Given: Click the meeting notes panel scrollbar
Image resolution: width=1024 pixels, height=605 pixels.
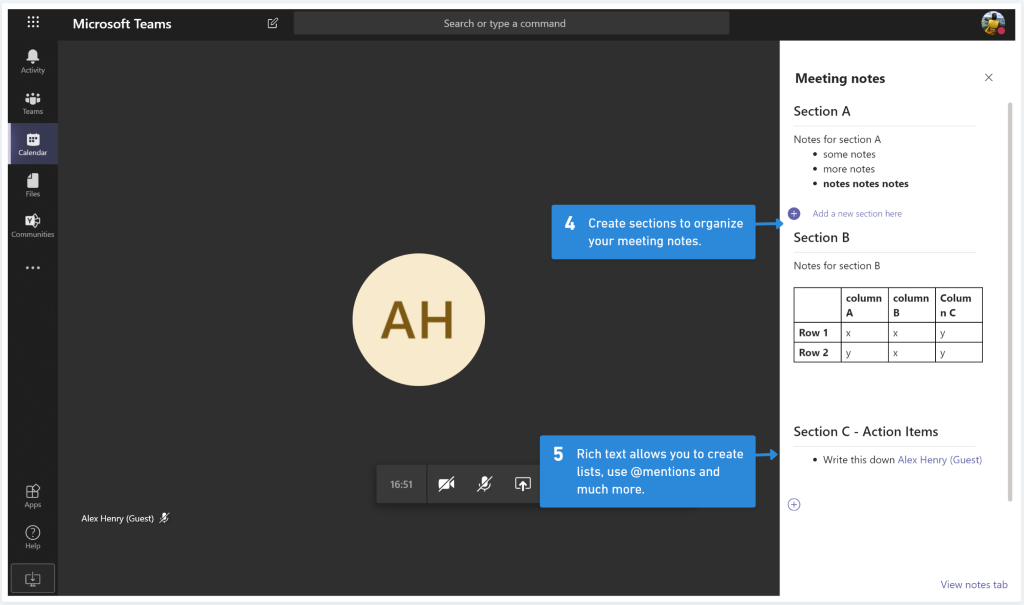Looking at the screenshot, I should coord(1010,301).
